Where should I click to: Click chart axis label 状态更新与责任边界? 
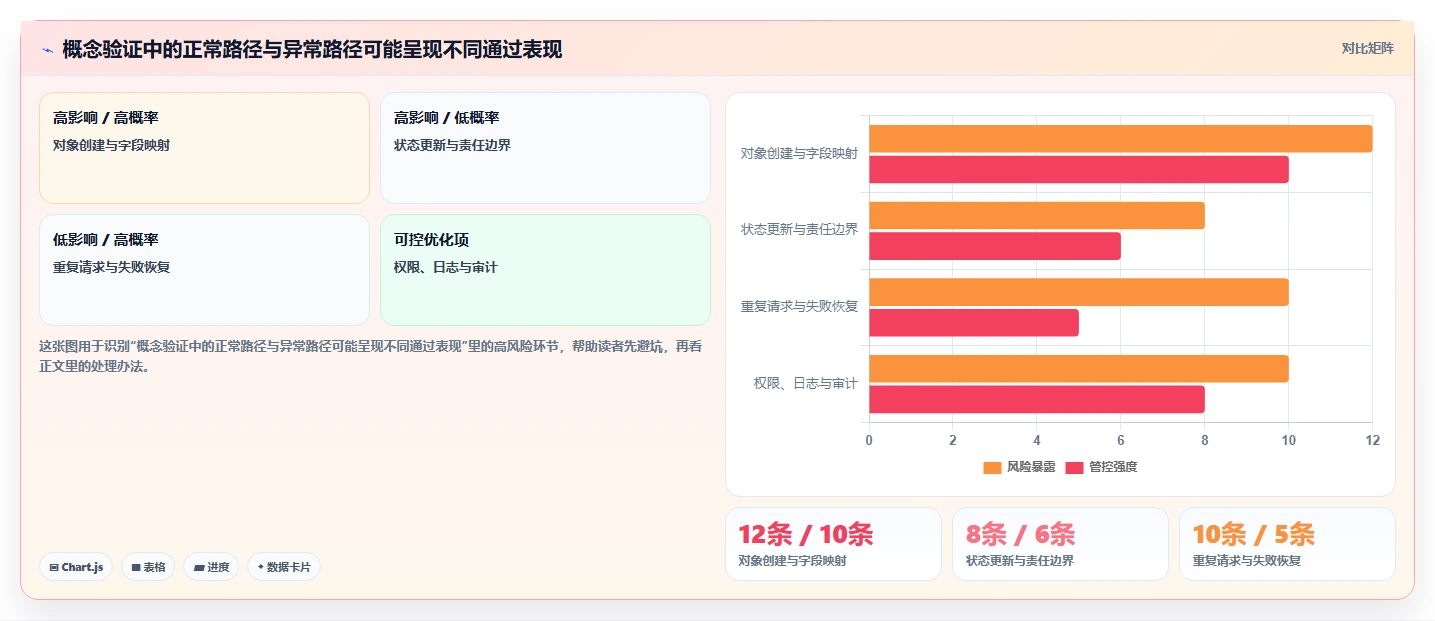point(799,230)
